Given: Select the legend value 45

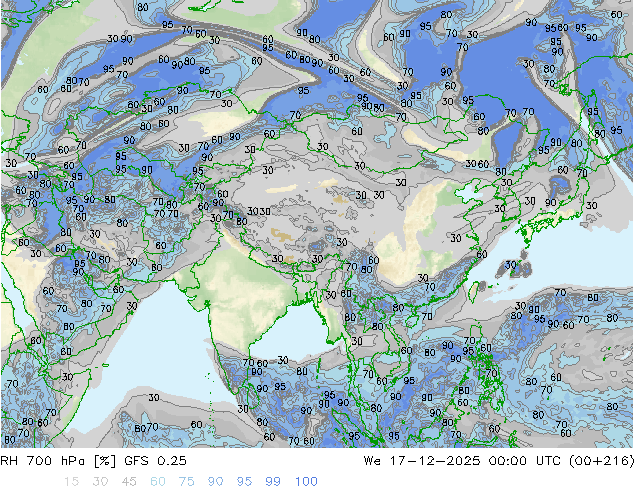Looking at the screenshot, I should click(x=129, y=482).
